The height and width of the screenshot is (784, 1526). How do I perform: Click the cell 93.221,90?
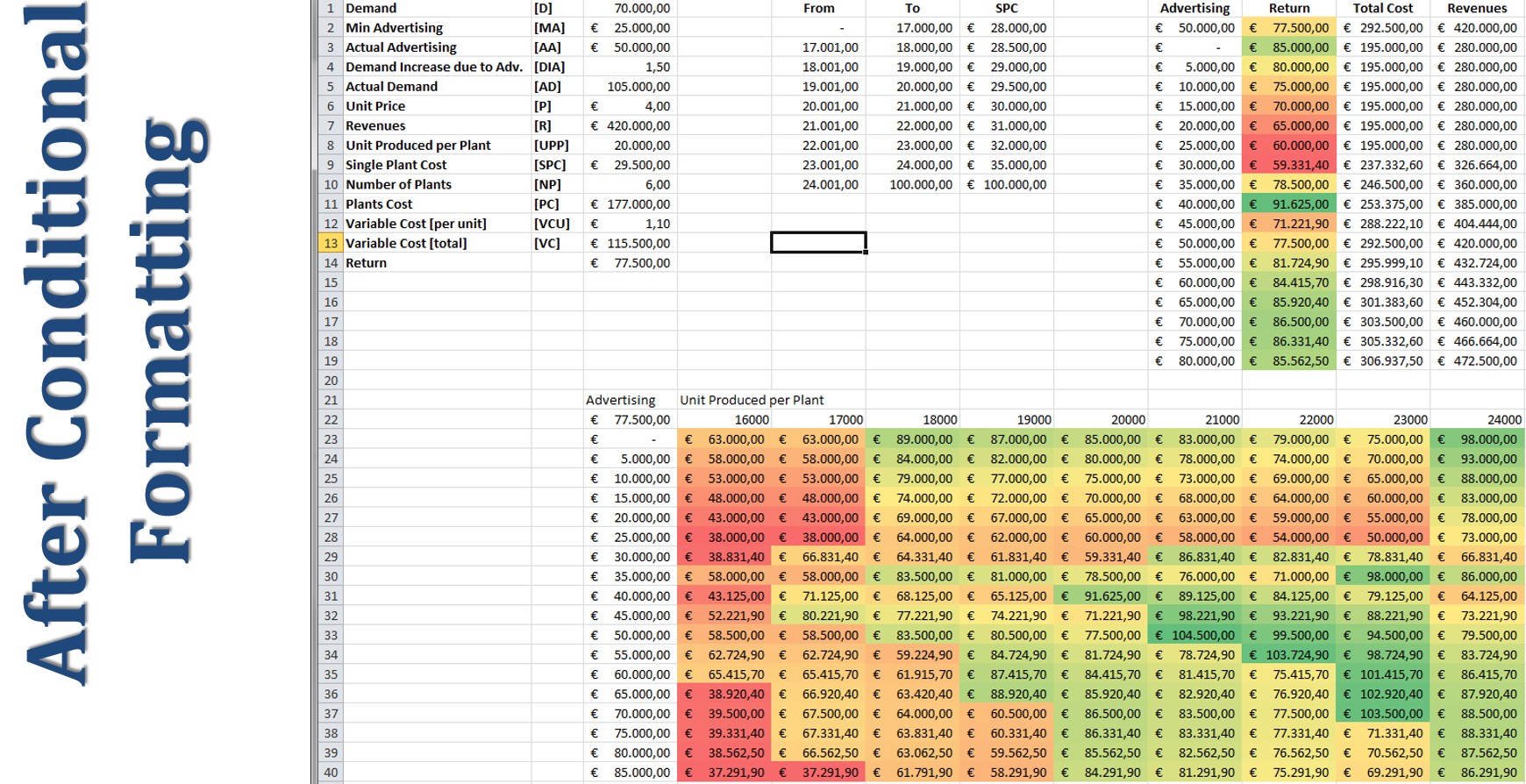(1289, 616)
